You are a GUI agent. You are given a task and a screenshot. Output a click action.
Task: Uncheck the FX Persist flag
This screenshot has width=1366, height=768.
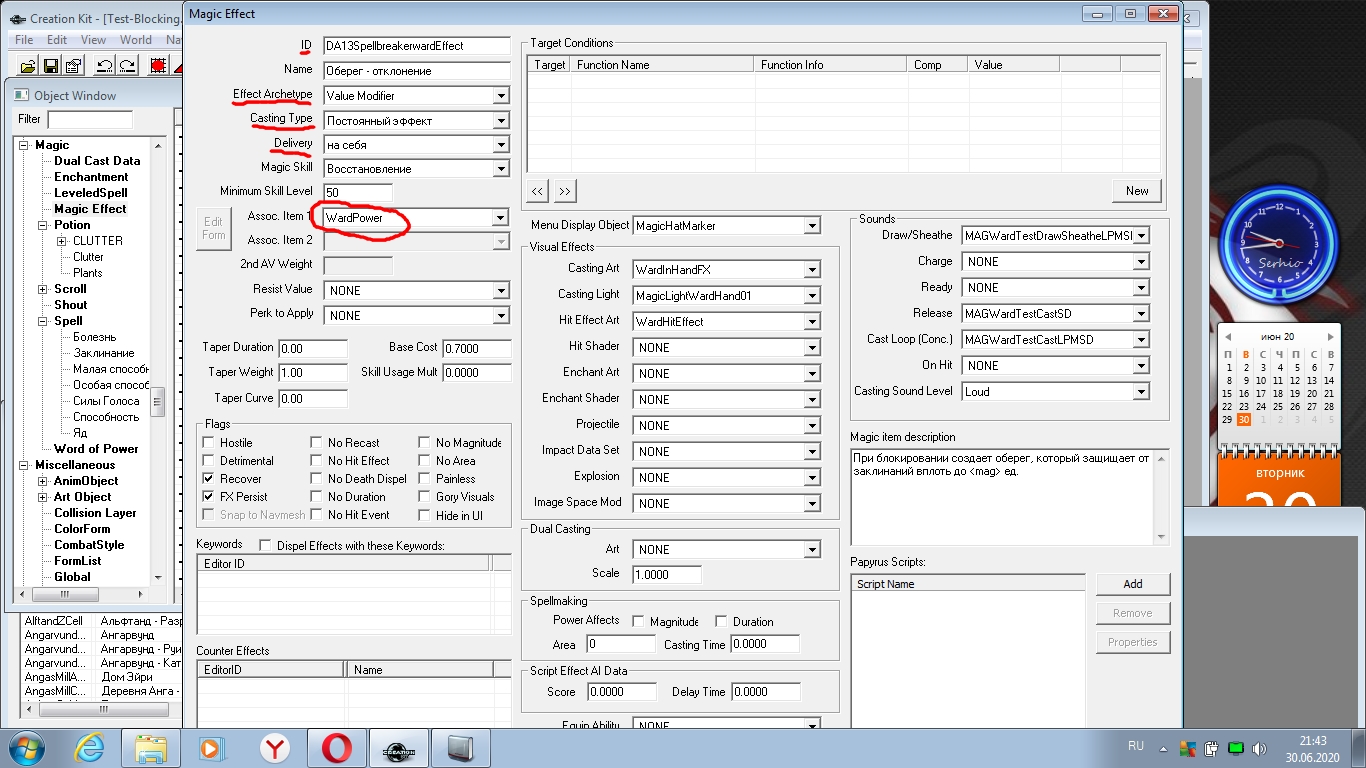click(208, 497)
